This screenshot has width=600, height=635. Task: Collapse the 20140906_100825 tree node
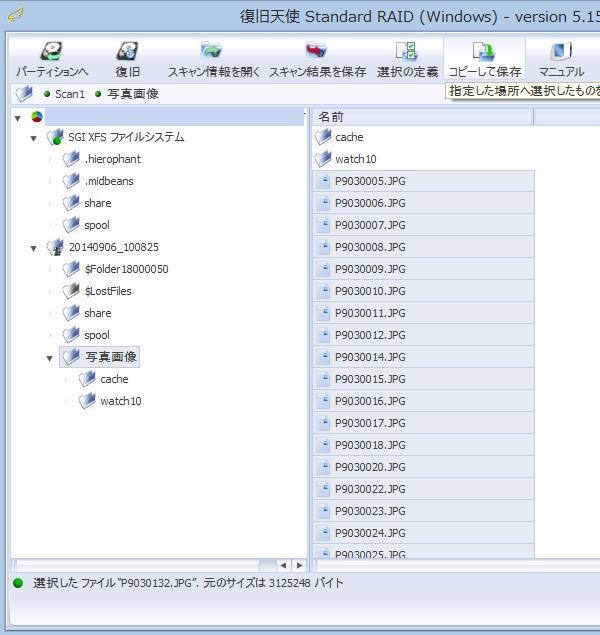pyautogui.click(x=34, y=248)
